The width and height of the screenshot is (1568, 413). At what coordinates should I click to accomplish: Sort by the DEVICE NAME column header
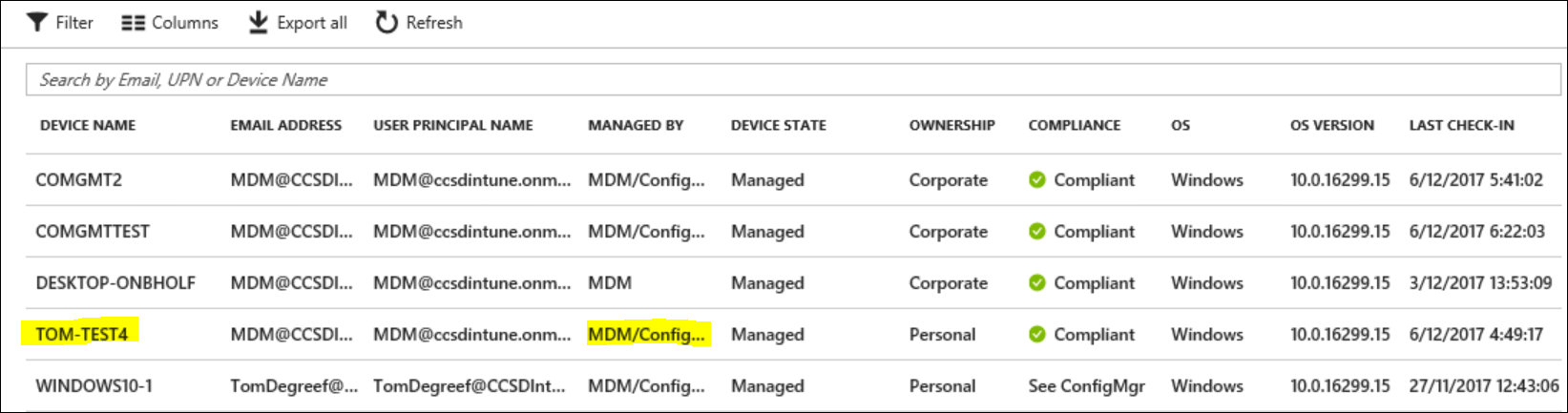(x=88, y=125)
